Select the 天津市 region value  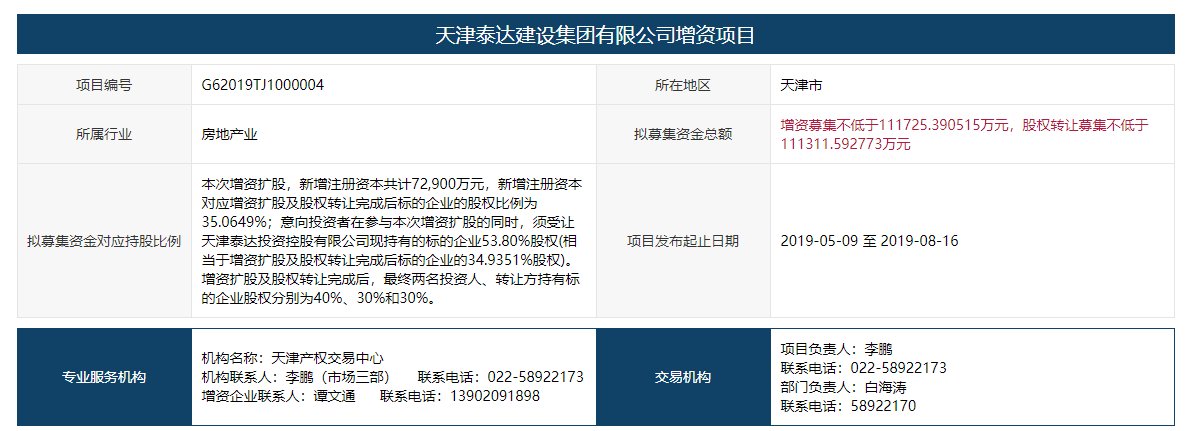pos(801,85)
